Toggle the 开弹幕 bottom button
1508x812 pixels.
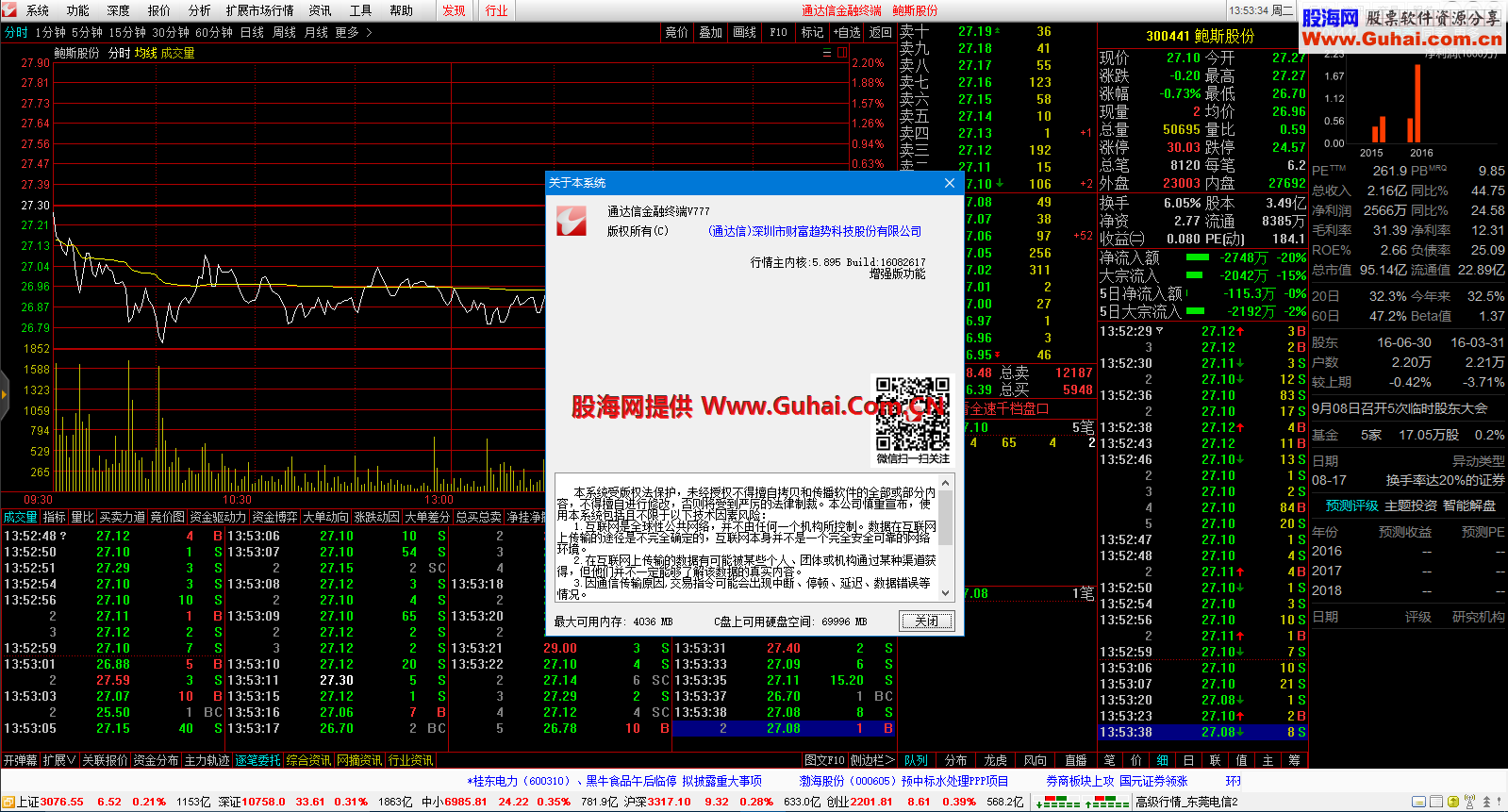point(20,760)
